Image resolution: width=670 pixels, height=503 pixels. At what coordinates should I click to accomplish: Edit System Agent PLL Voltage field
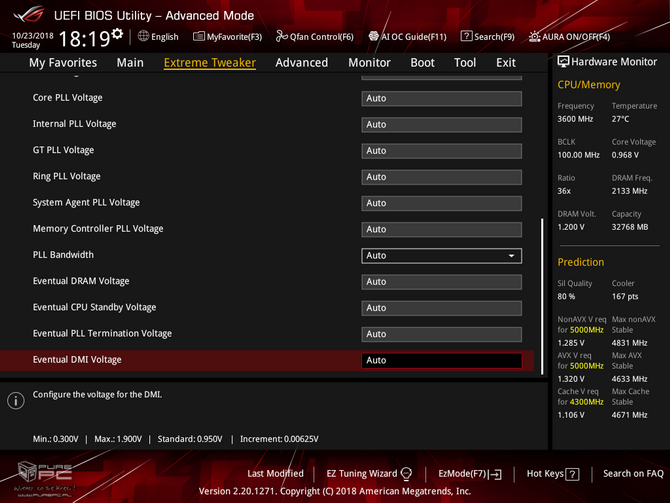tap(441, 203)
